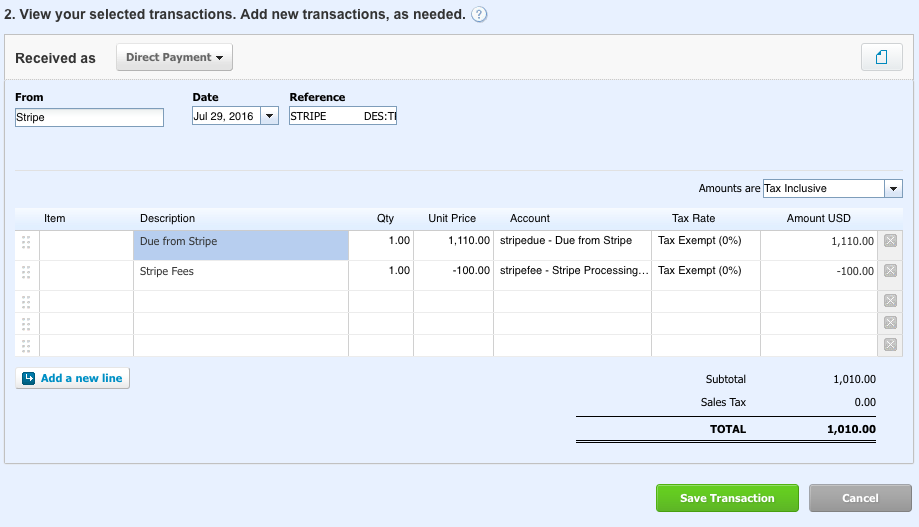Delete the last empty line row

890,344
